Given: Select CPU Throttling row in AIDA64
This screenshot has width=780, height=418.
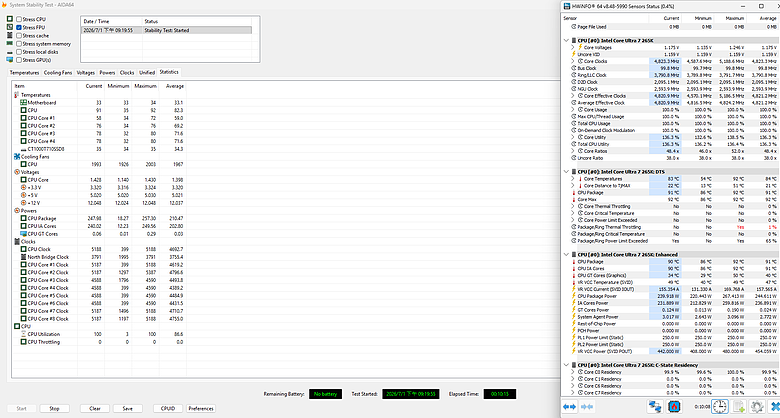Looking at the screenshot, I should [99, 342].
